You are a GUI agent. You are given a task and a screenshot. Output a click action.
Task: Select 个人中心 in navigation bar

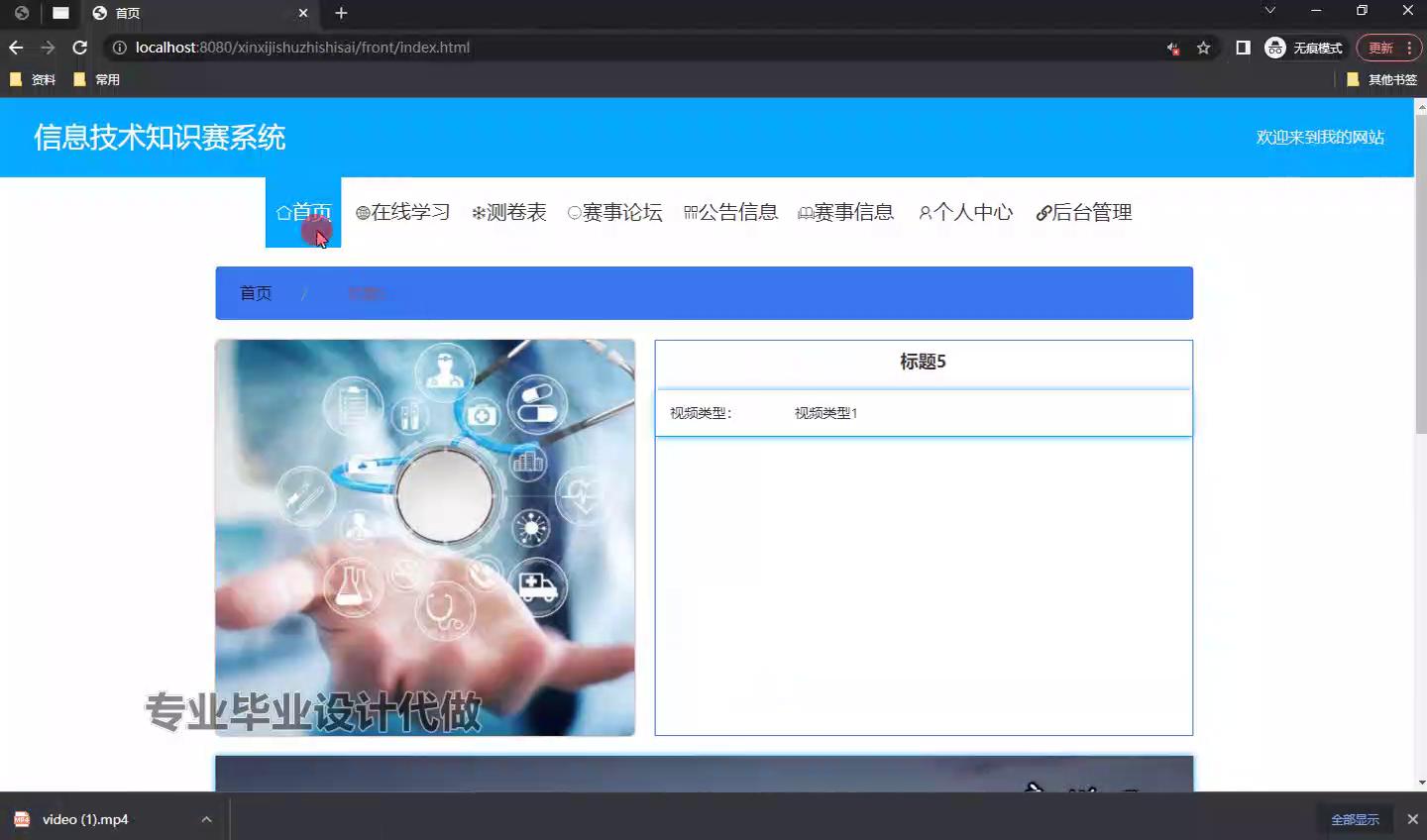pyautogui.click(x=965, y=212)
